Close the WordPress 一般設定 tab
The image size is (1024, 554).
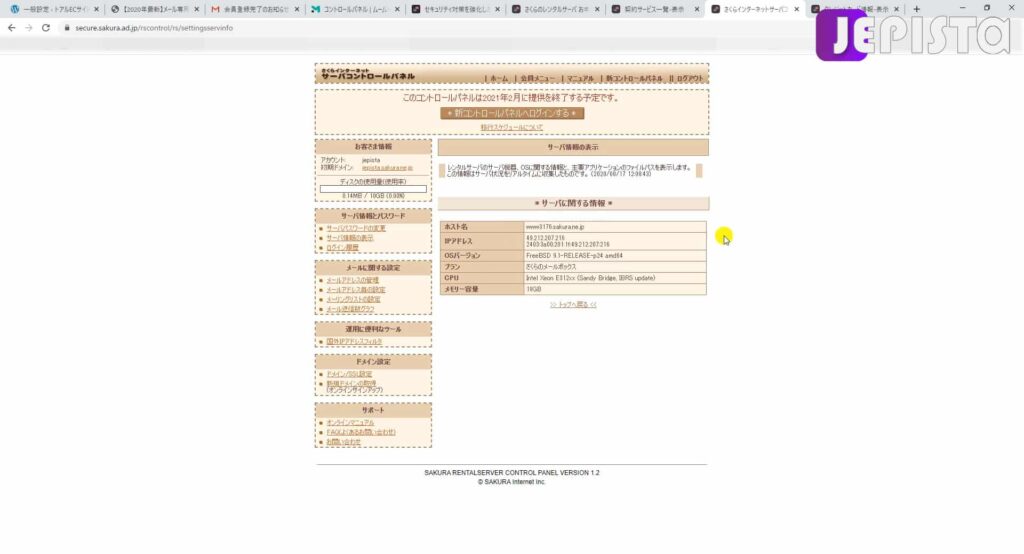(x=96, y=9)
